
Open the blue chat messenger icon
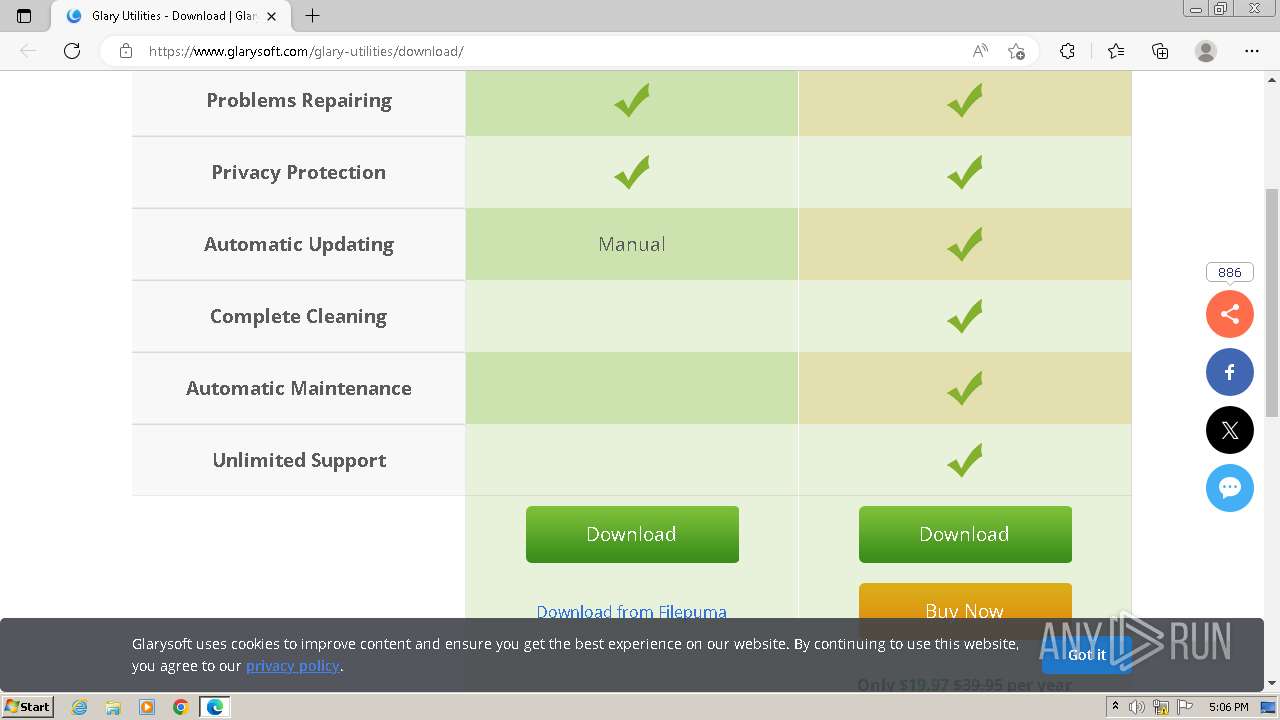click(x=1230, y=488)
